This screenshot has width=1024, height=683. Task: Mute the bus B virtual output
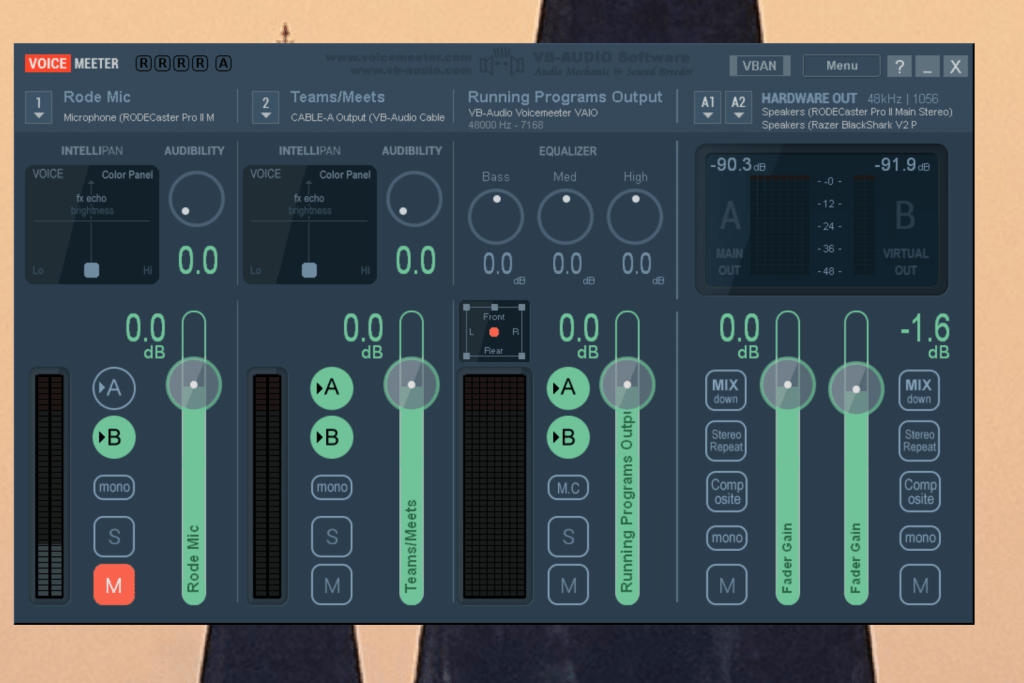click(x=920, y=585)
